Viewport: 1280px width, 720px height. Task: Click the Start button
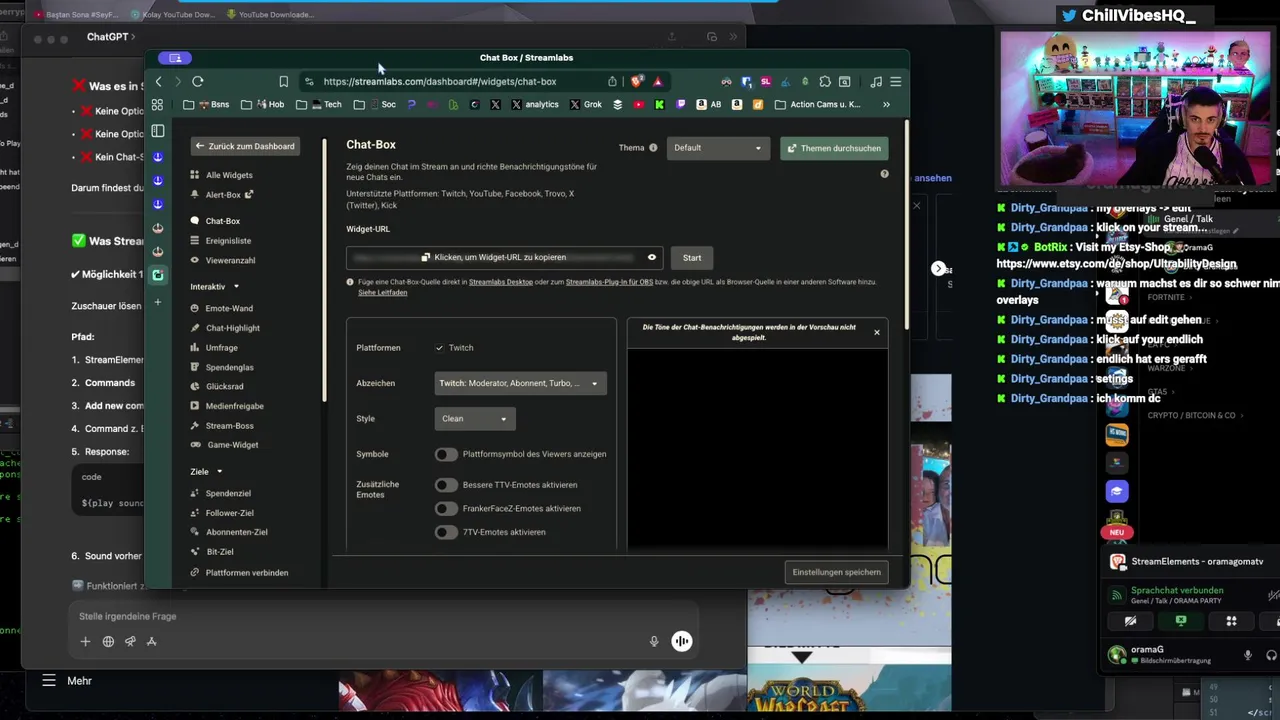click(692, 258)
